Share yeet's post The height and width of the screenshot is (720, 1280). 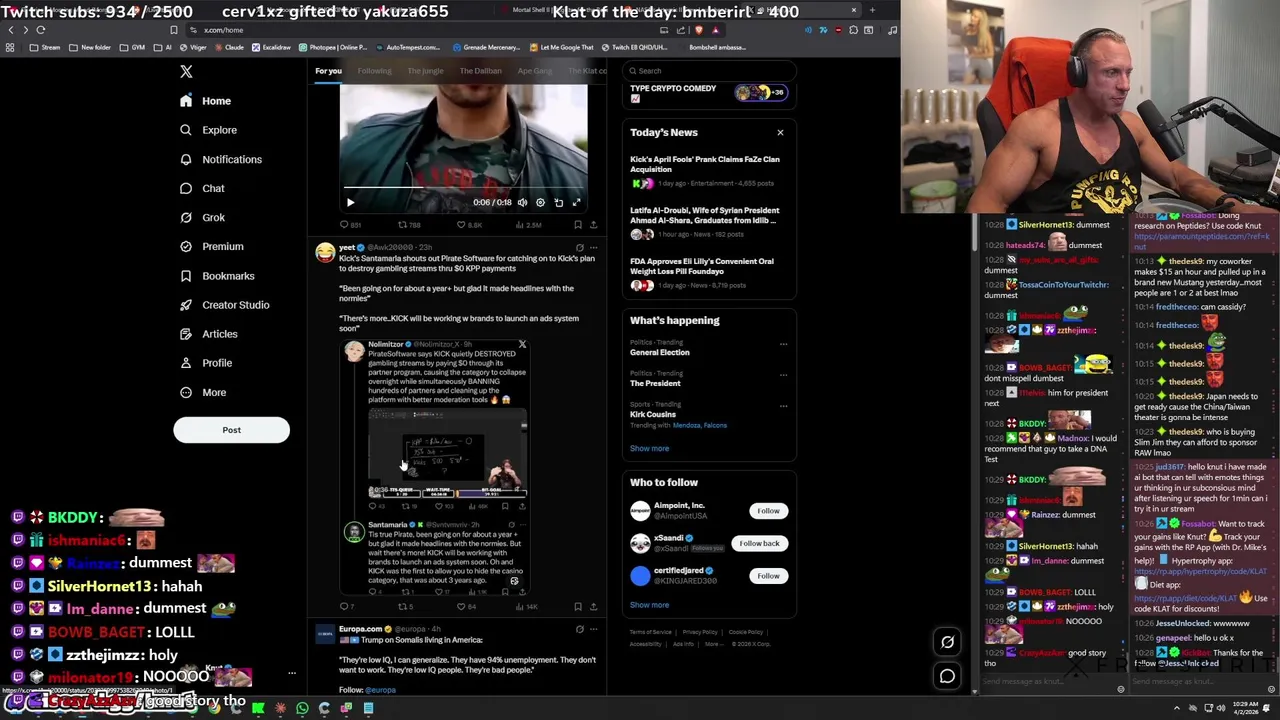[593, 606]
